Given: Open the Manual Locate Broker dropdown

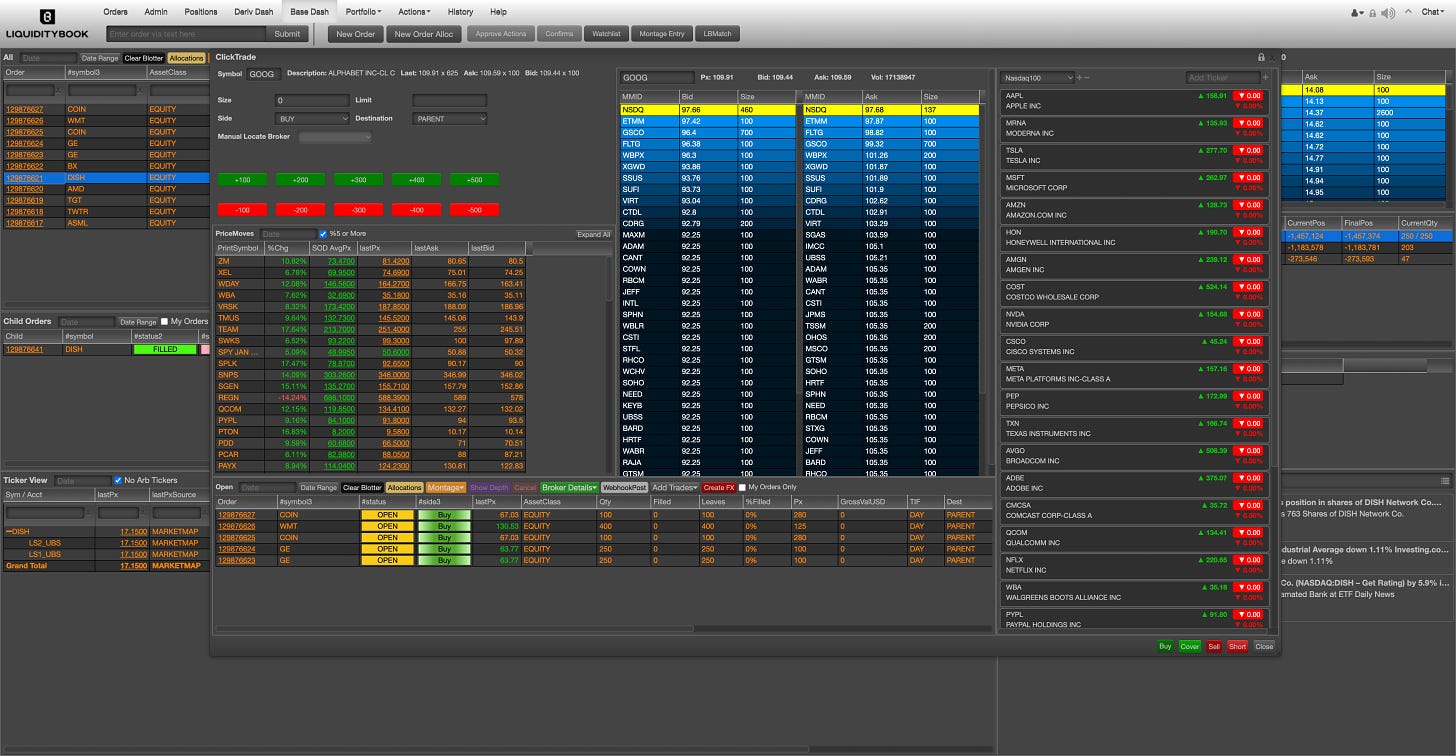Looking at the screenshot, I should coord(334,137).
